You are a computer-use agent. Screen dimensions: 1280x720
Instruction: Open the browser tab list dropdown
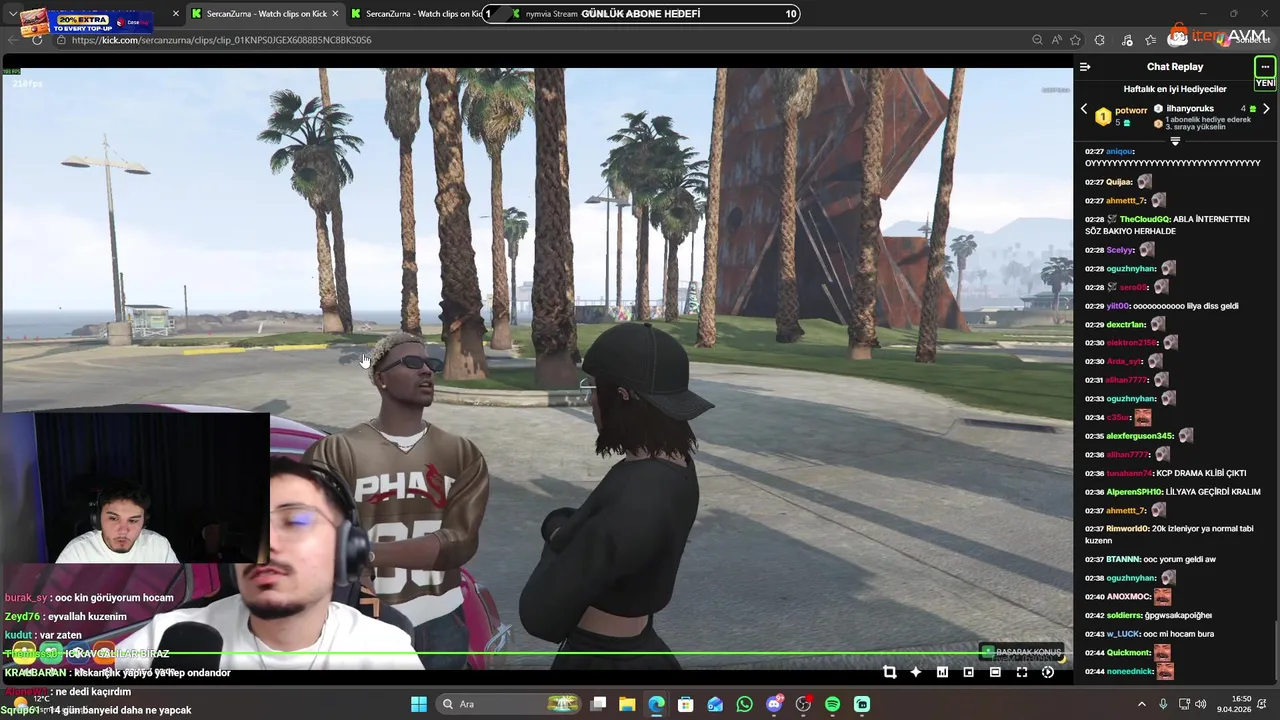coord(12,14)
